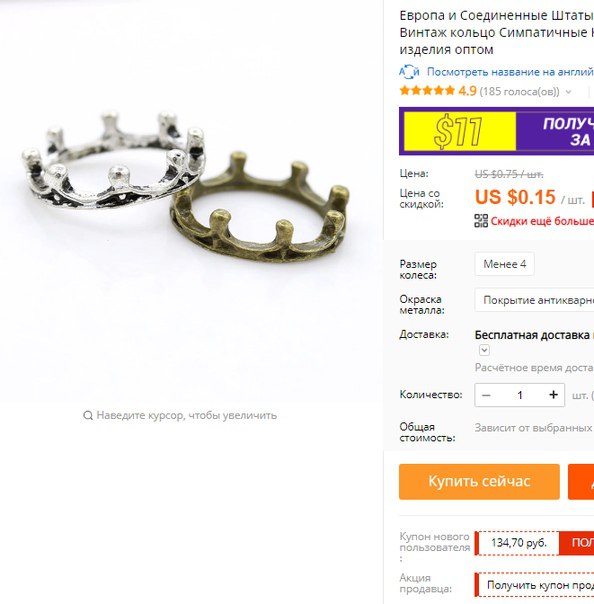Expand the delivery options dropdown arrow
This screenshot has width=594, height=604.
(484, 350)
